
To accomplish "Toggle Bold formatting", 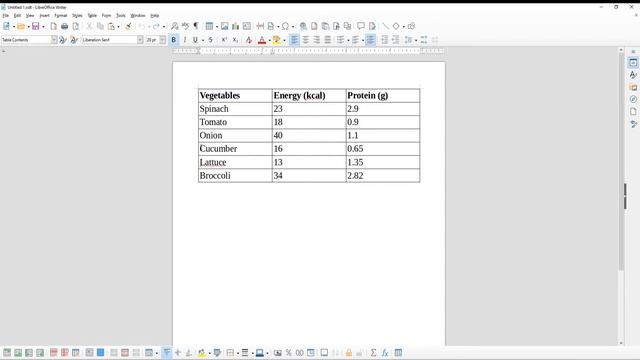I will 173,40.
